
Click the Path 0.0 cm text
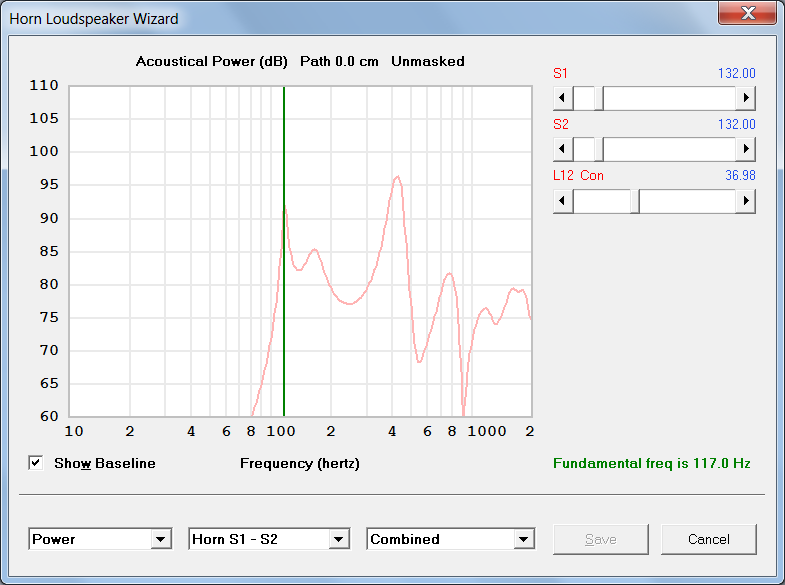pyautogui.click(x=339, y=62)
